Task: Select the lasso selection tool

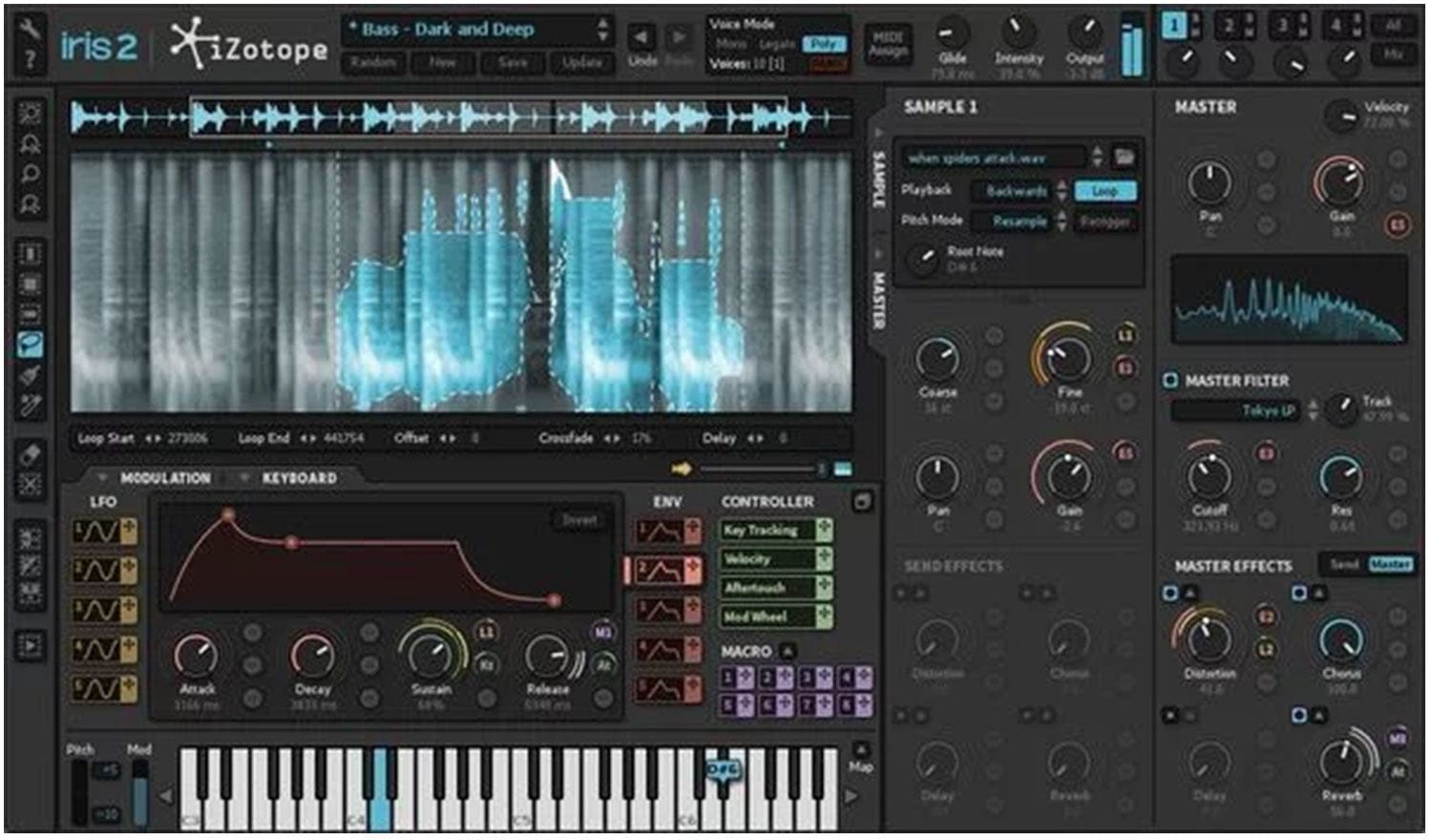Action: [31, 345]
